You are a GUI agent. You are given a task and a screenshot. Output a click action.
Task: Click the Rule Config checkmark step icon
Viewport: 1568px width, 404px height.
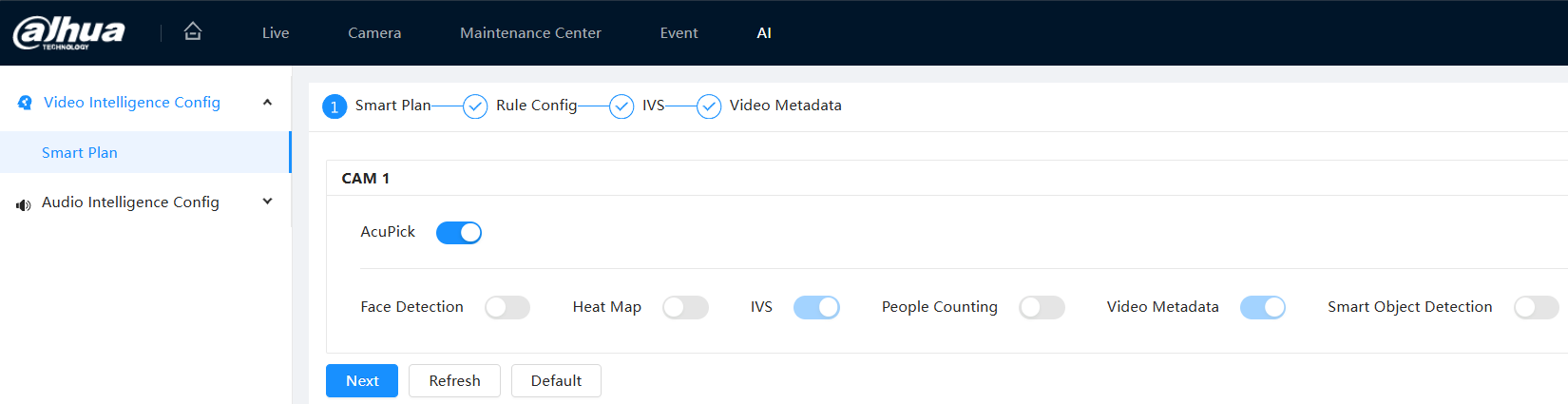475,106
